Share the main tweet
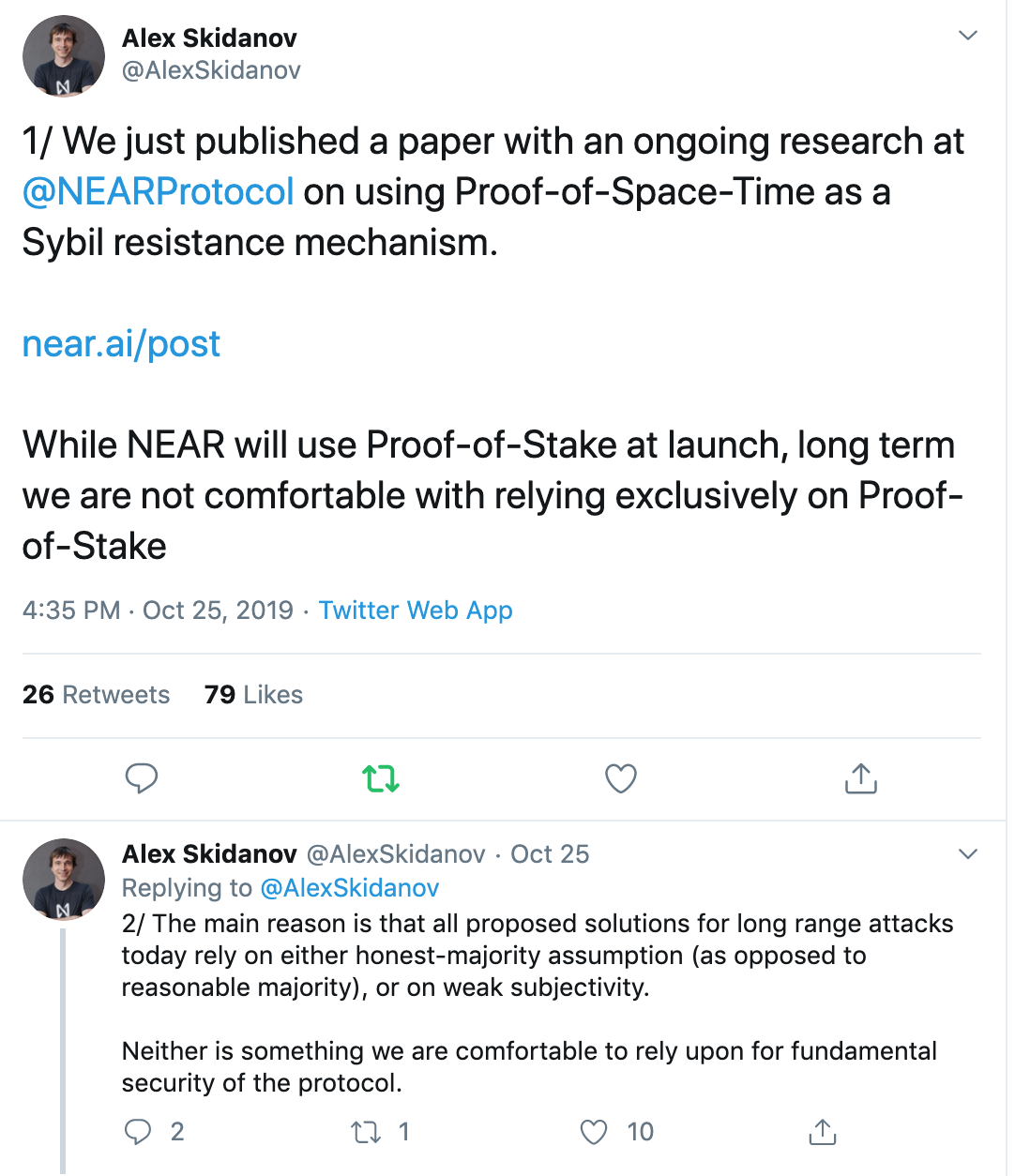The image size is (1015, 1176). tap(860, 778)
